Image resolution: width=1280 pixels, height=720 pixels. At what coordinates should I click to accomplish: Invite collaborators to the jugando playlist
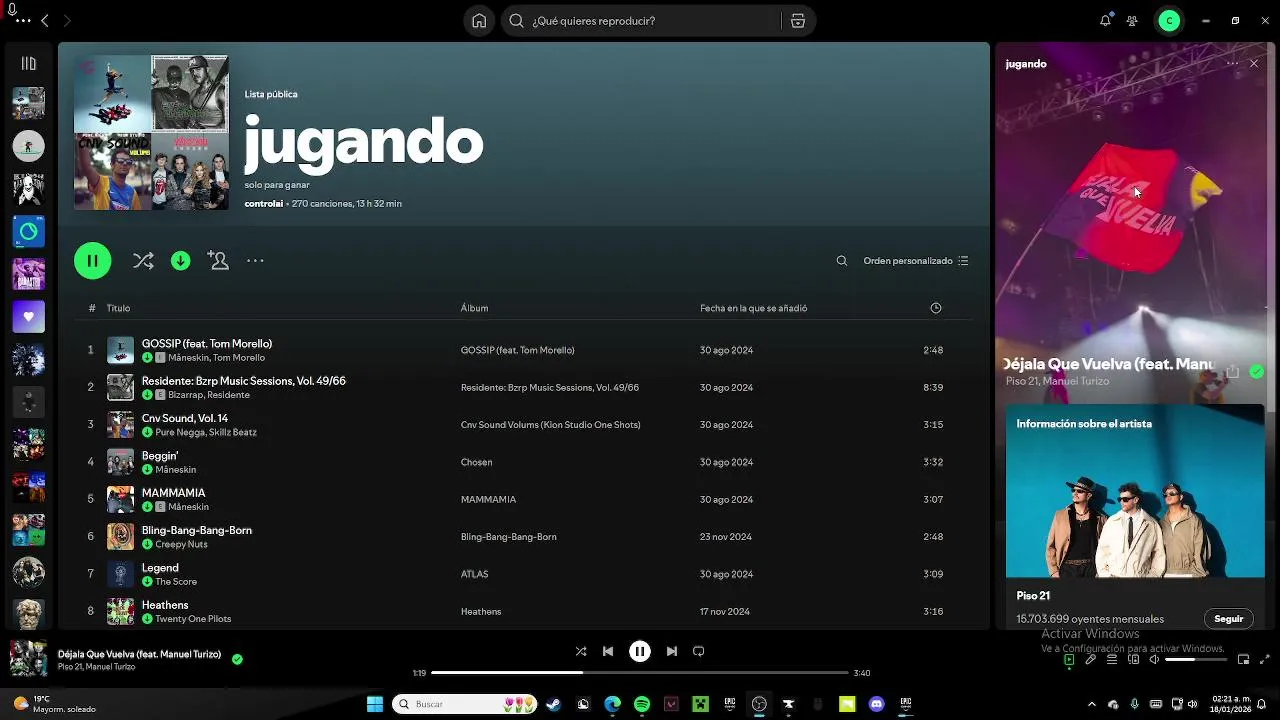click(x=218, y=260)
